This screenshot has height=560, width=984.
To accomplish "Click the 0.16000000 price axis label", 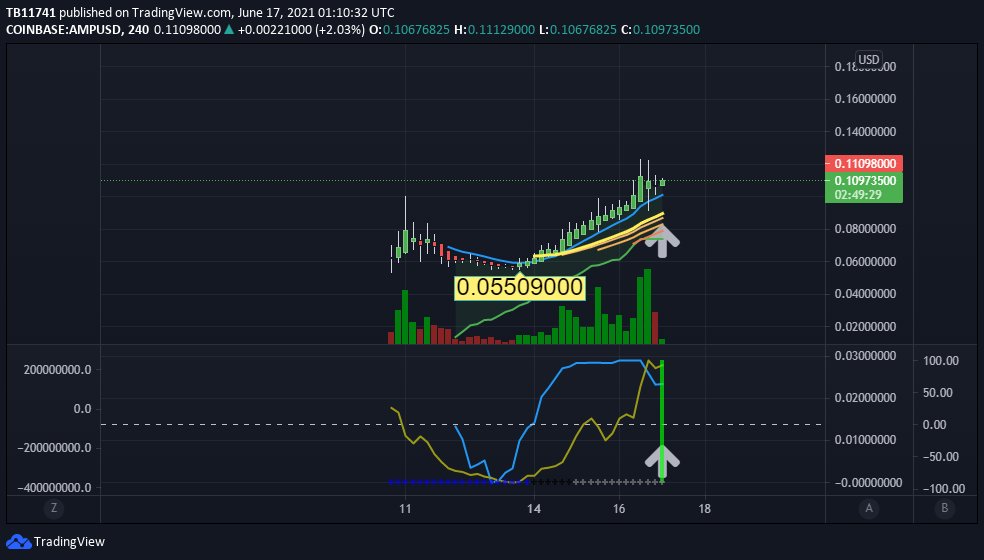I will (865, 99).
